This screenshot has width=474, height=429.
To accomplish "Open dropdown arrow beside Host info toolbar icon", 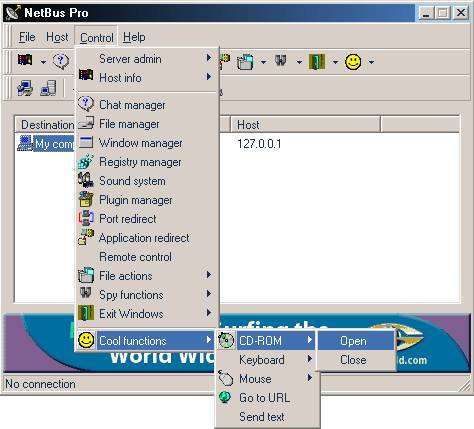I will tap(43, 62).
